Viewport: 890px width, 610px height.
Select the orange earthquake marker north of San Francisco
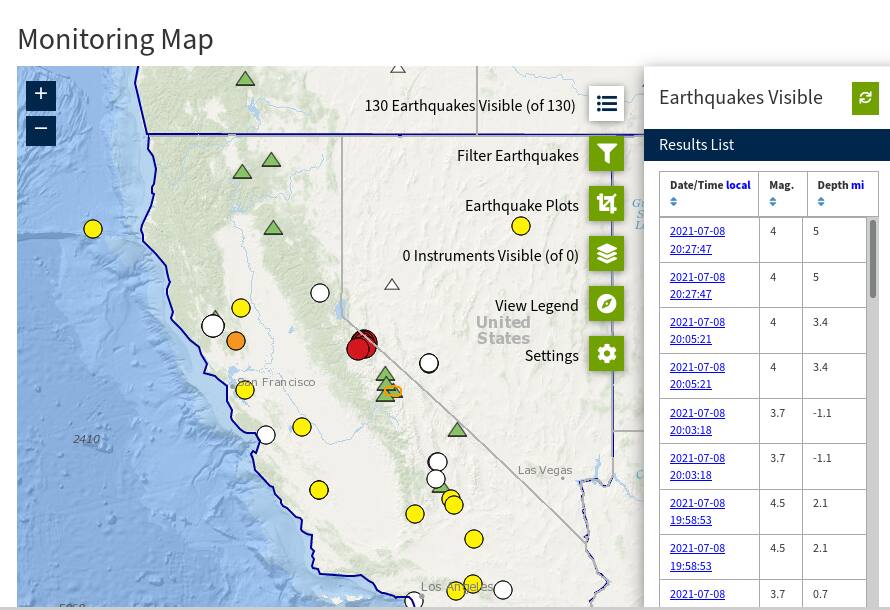[x=236, y=341]
